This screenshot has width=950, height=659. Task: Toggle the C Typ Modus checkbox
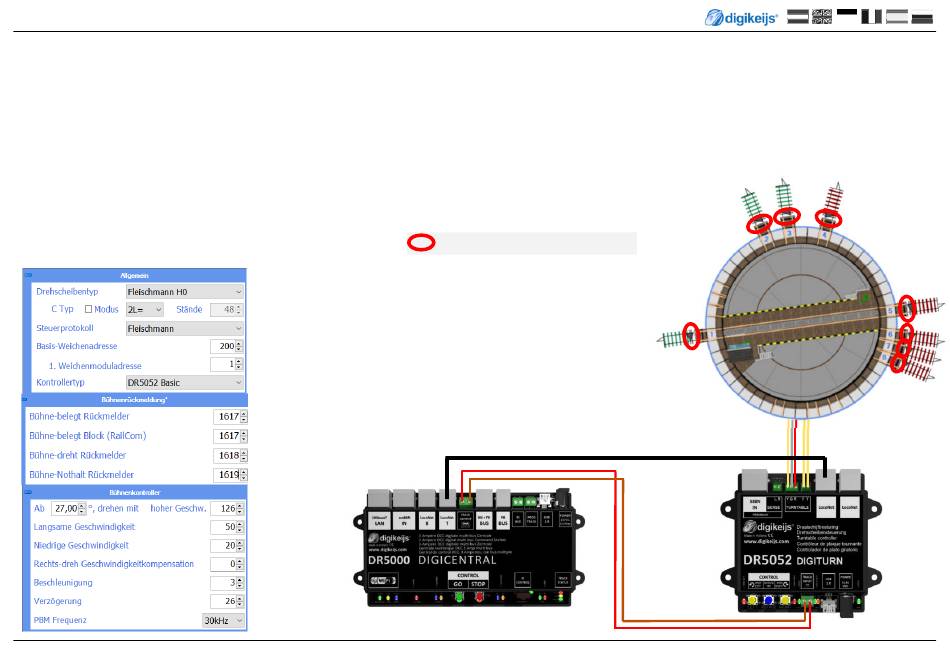pos(89,309)
